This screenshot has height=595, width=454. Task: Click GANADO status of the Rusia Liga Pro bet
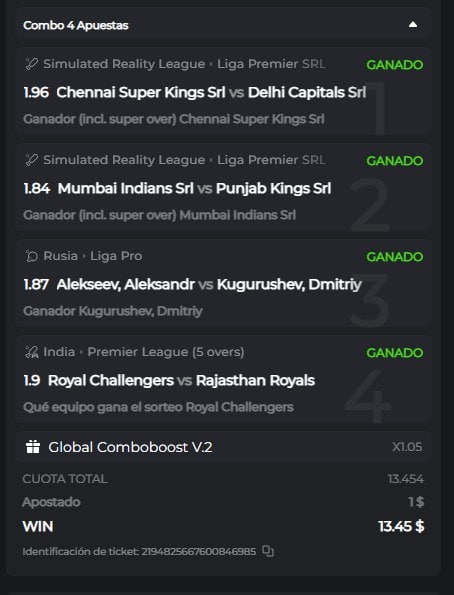click(x=394, y=257)
